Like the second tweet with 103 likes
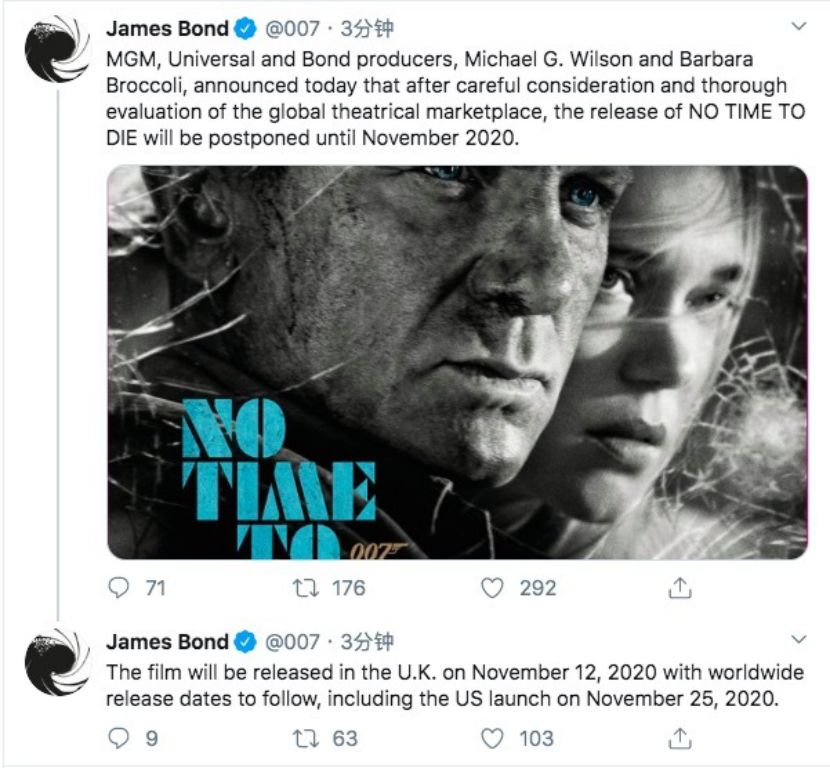The image size is (830, 768). [492, 738]
